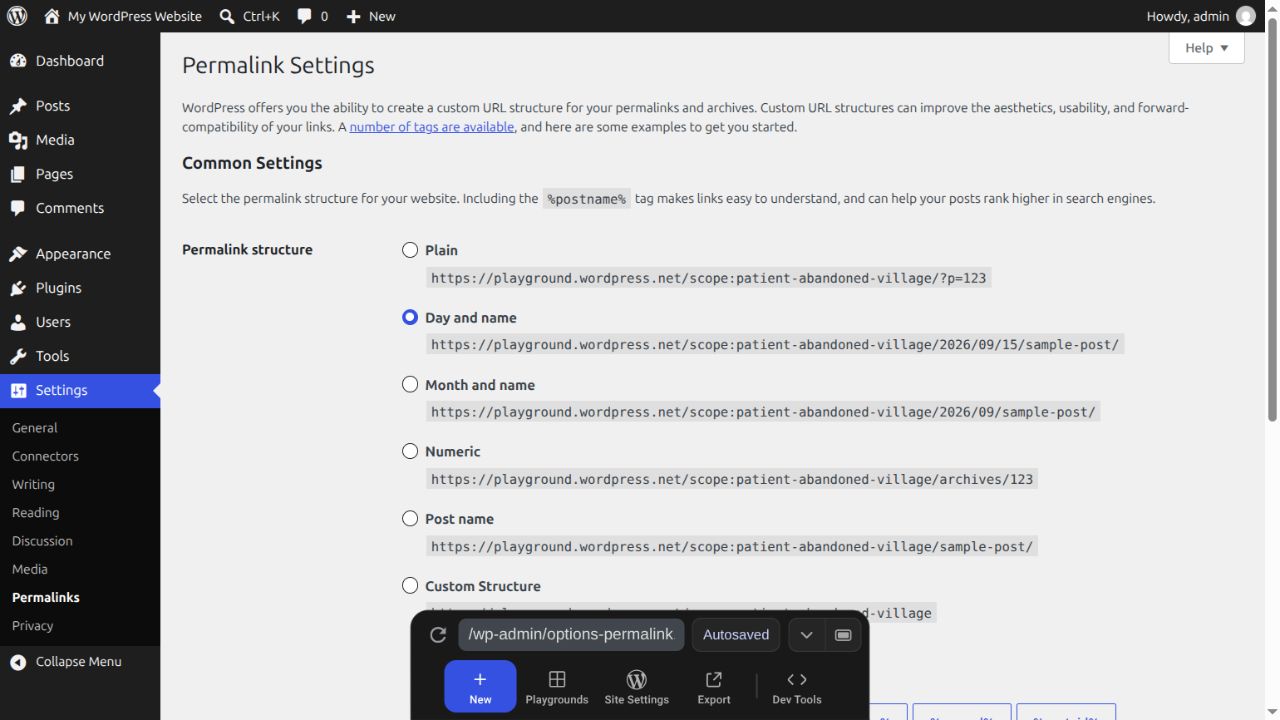1280x720 pixels.
Task: Toggle the playground toolbar layout icon
Action: tap(843, 635)
